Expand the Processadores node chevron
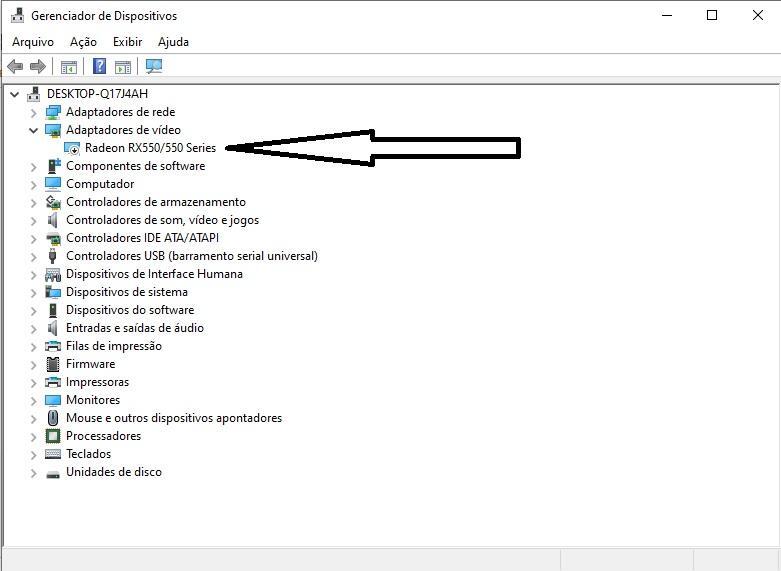 (x=33, y=436)
